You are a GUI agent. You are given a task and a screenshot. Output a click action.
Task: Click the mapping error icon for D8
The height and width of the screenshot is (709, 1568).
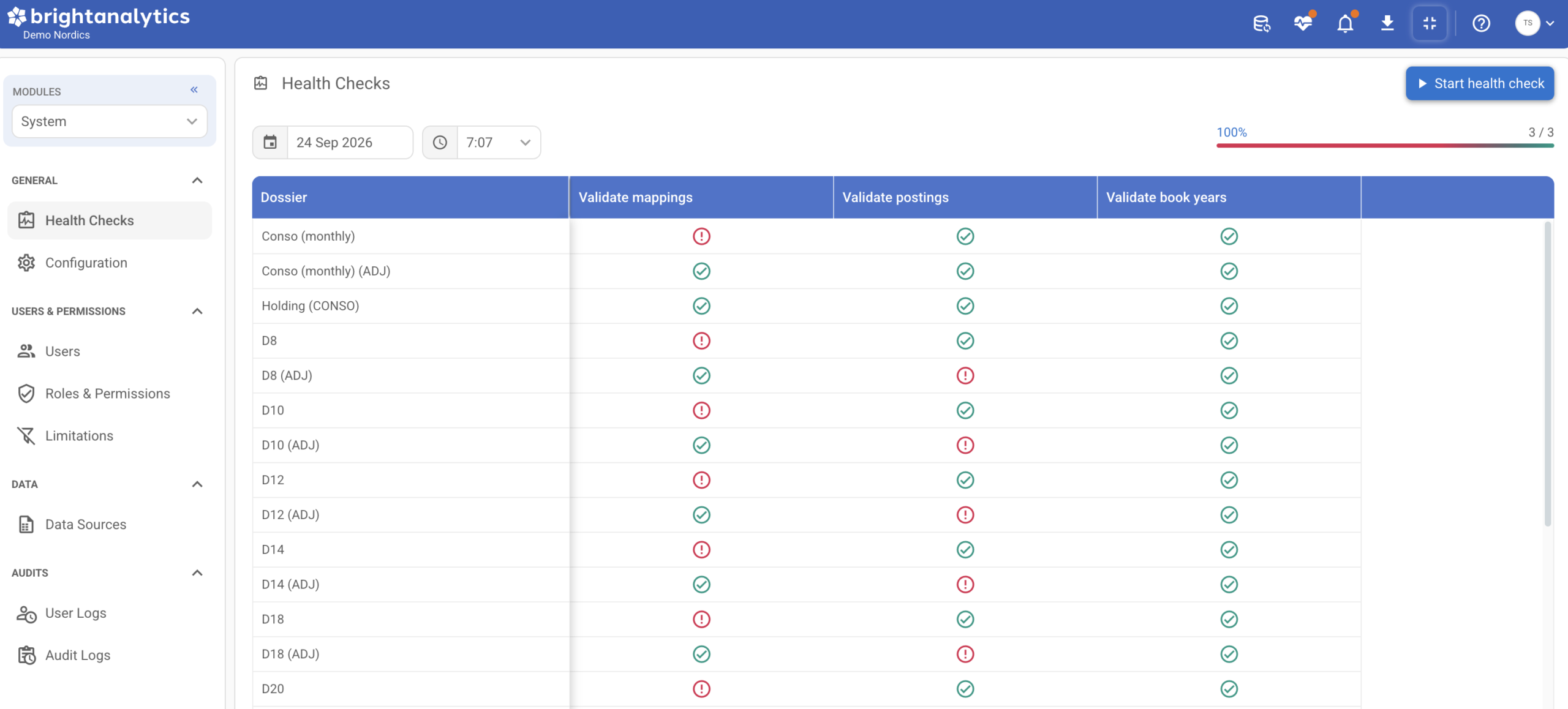pos(701,341)
